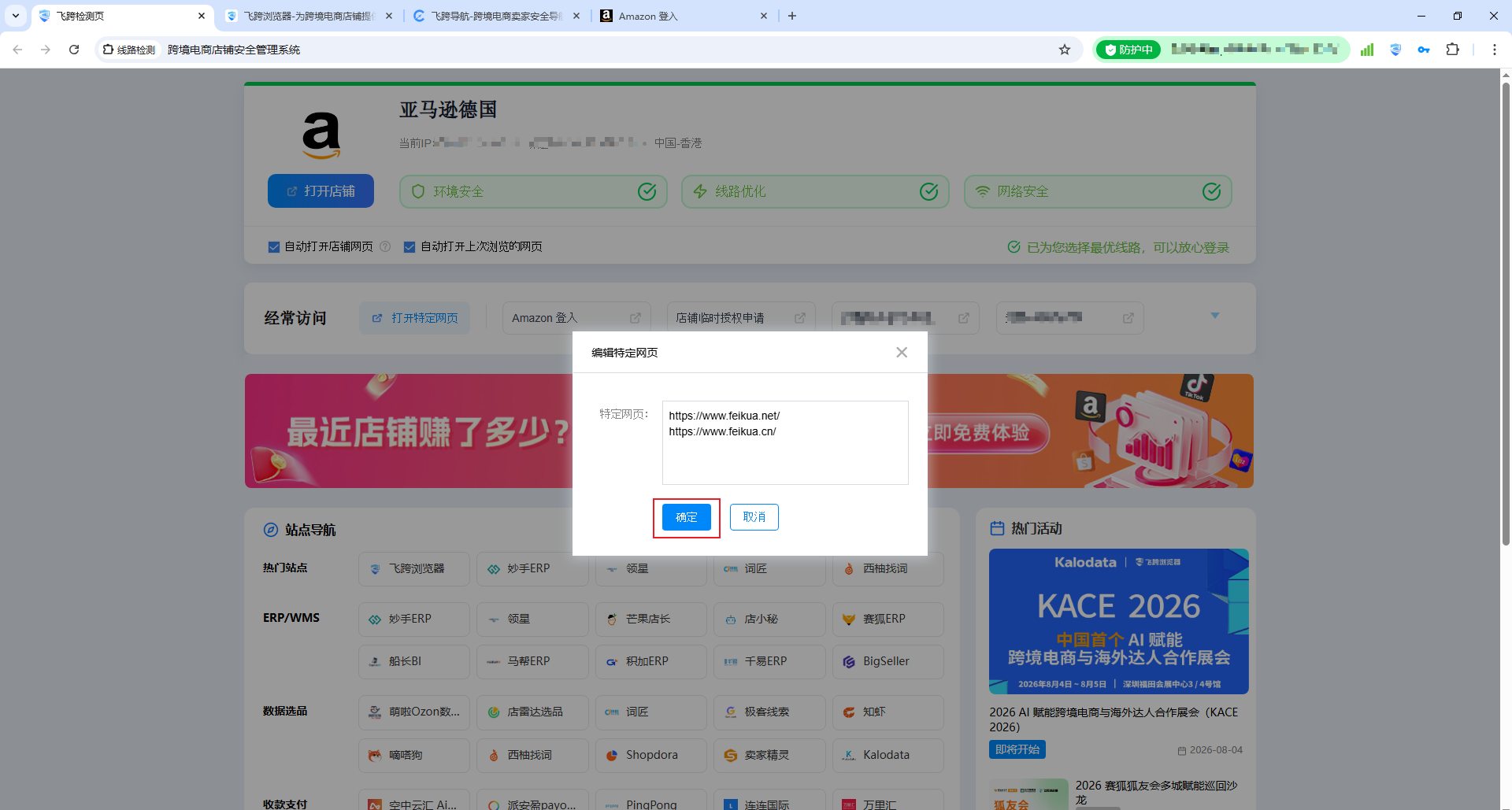Click the help icon beside 自动打开店铺网页
This screenshot has width=1512, height=810.
click(385, 246)
